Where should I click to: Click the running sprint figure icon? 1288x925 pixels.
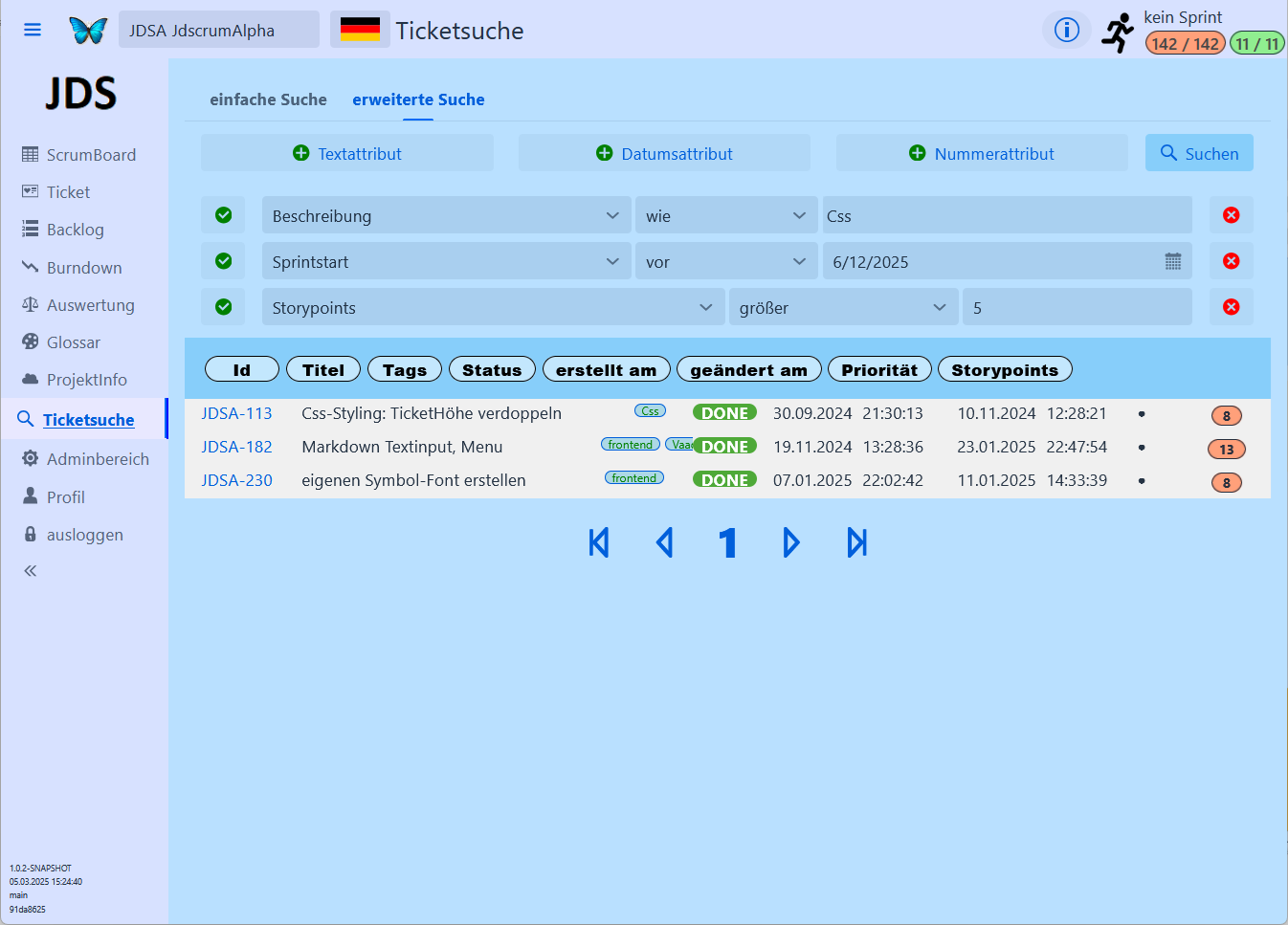1118,33
